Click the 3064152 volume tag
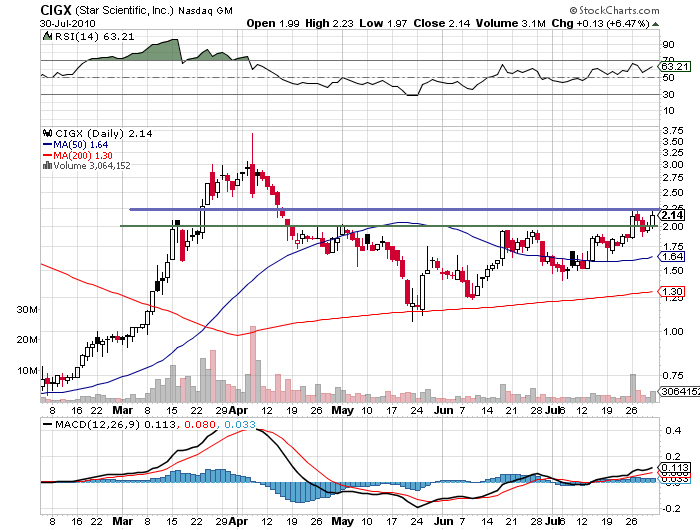This screenshot has width=700, height=530. (x=679, y=391)
